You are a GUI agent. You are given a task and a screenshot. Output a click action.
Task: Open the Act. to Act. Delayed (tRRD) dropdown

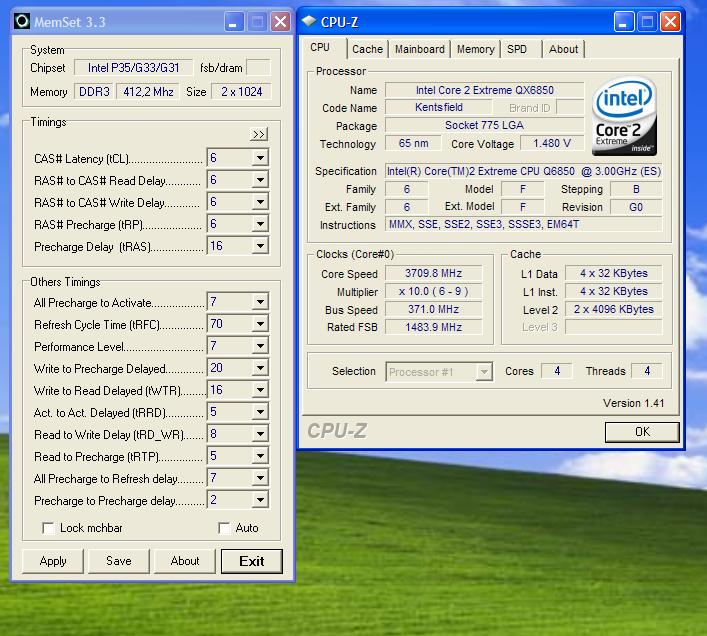[260, 412]
